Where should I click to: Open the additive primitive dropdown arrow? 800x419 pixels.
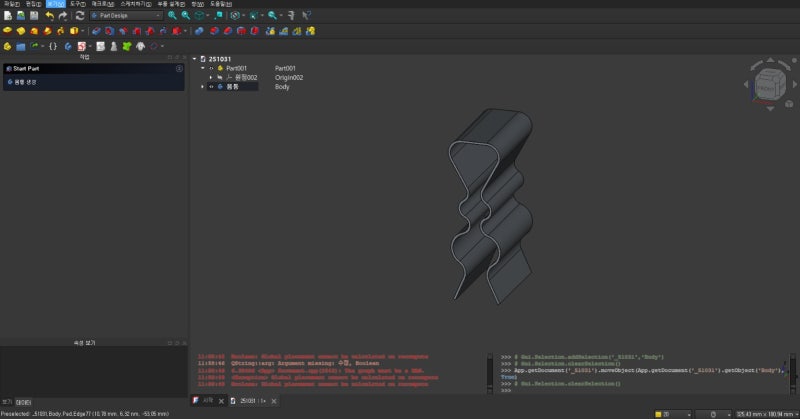coord(83,31)
